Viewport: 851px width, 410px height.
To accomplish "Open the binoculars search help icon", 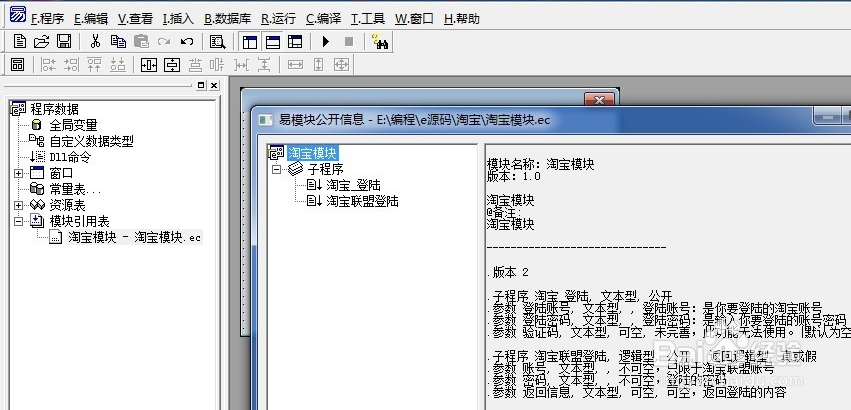I will [380, 41].
